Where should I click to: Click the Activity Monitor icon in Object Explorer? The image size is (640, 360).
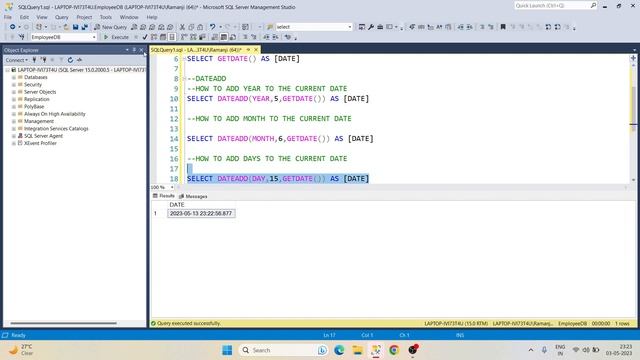79,60
